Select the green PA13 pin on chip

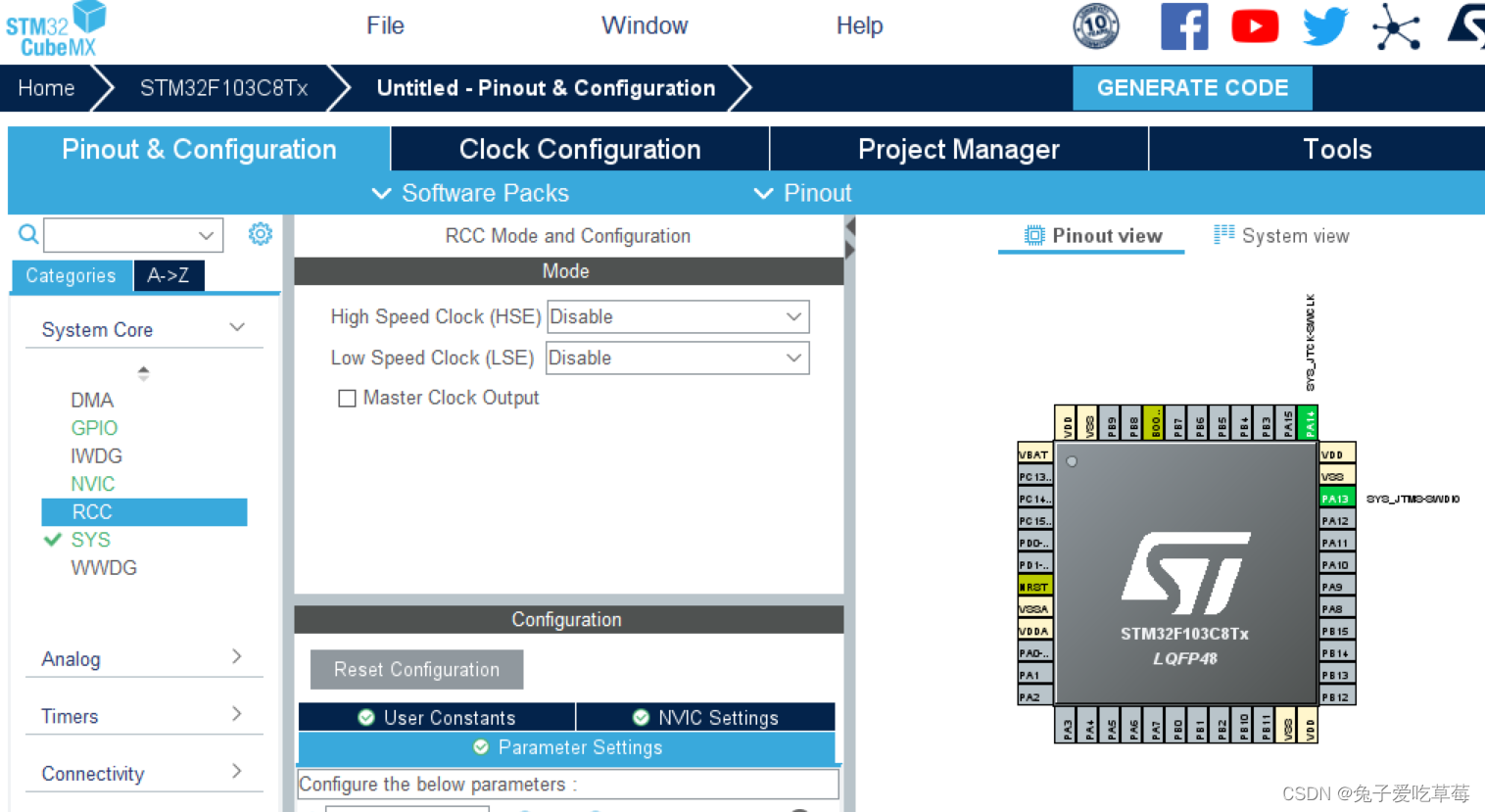(1337, 499)
